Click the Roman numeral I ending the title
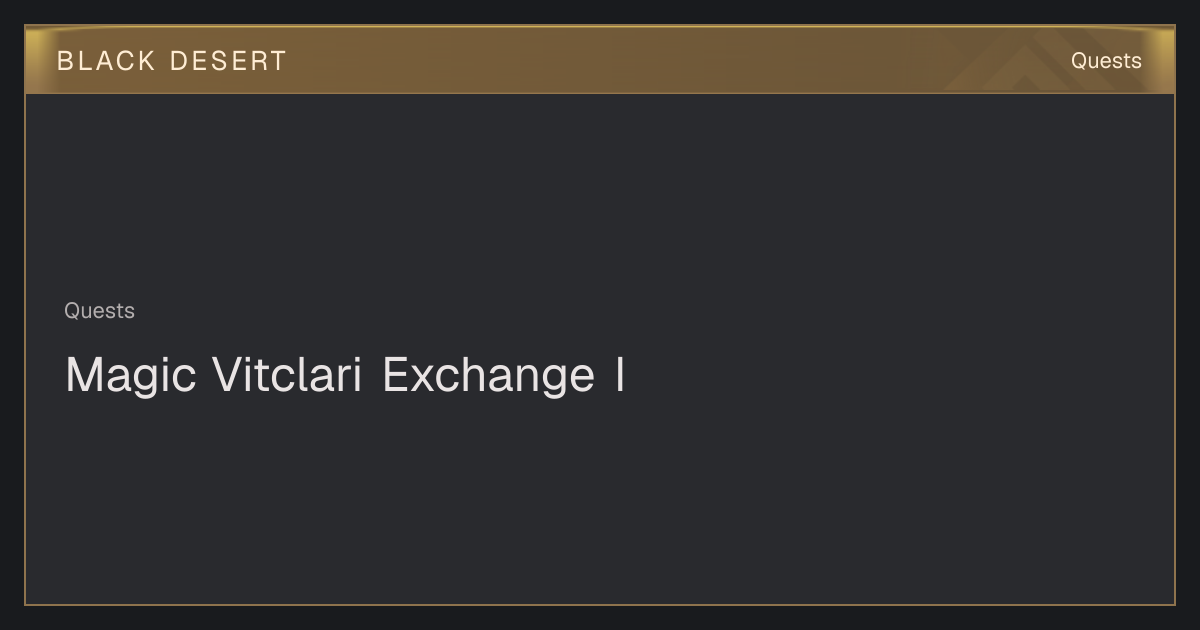The image size is (1200, 630). point(620,375)
